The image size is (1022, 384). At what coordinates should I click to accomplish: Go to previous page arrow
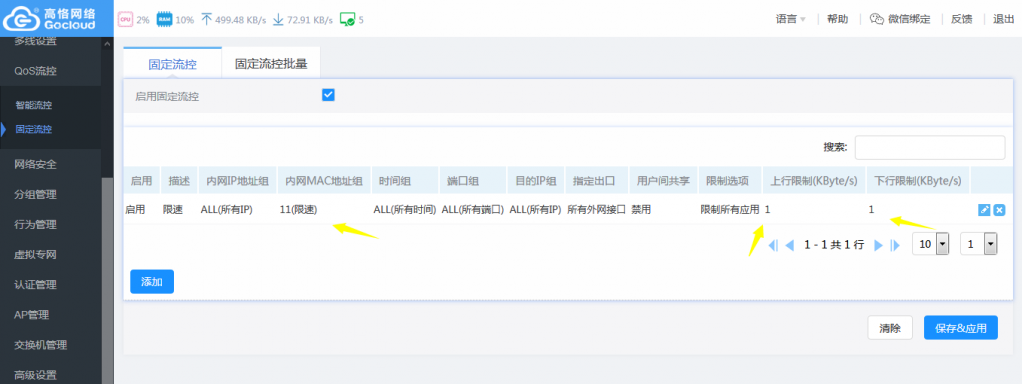(x=789, y=245)
